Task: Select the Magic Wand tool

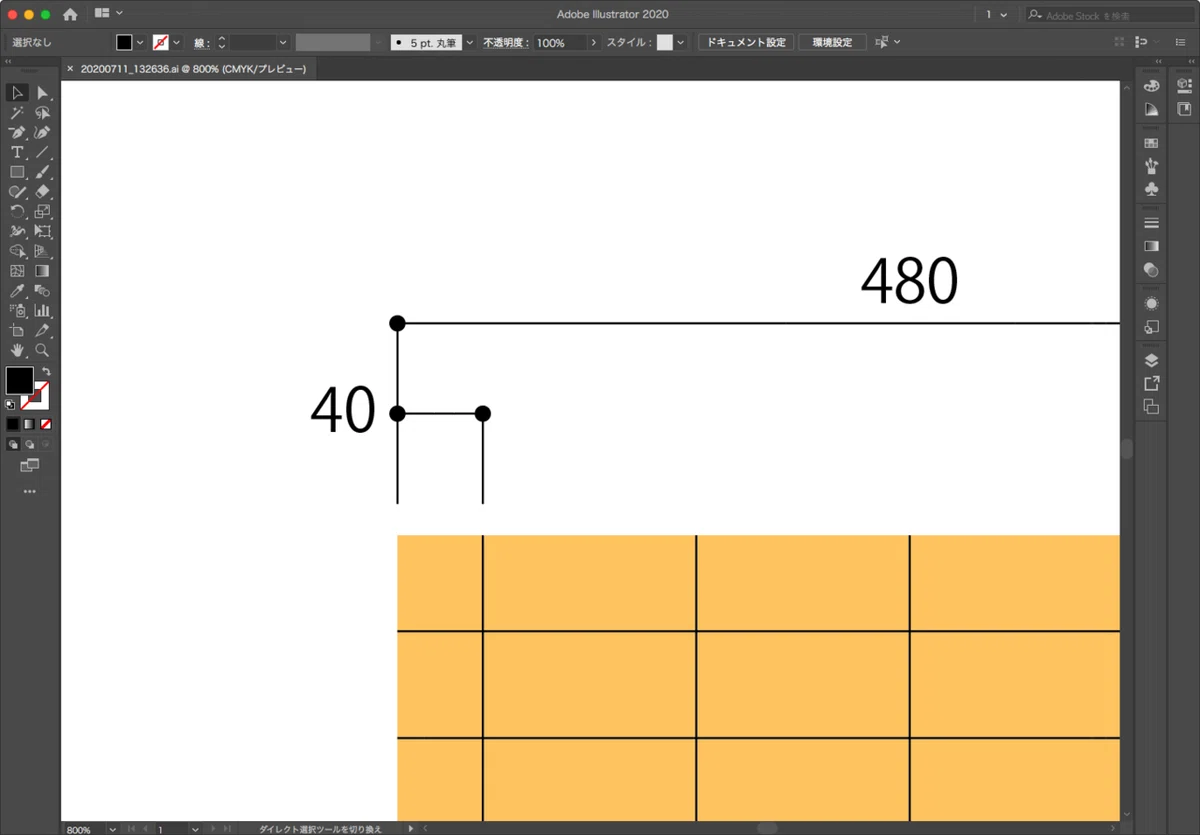Action: click(17, 113)
